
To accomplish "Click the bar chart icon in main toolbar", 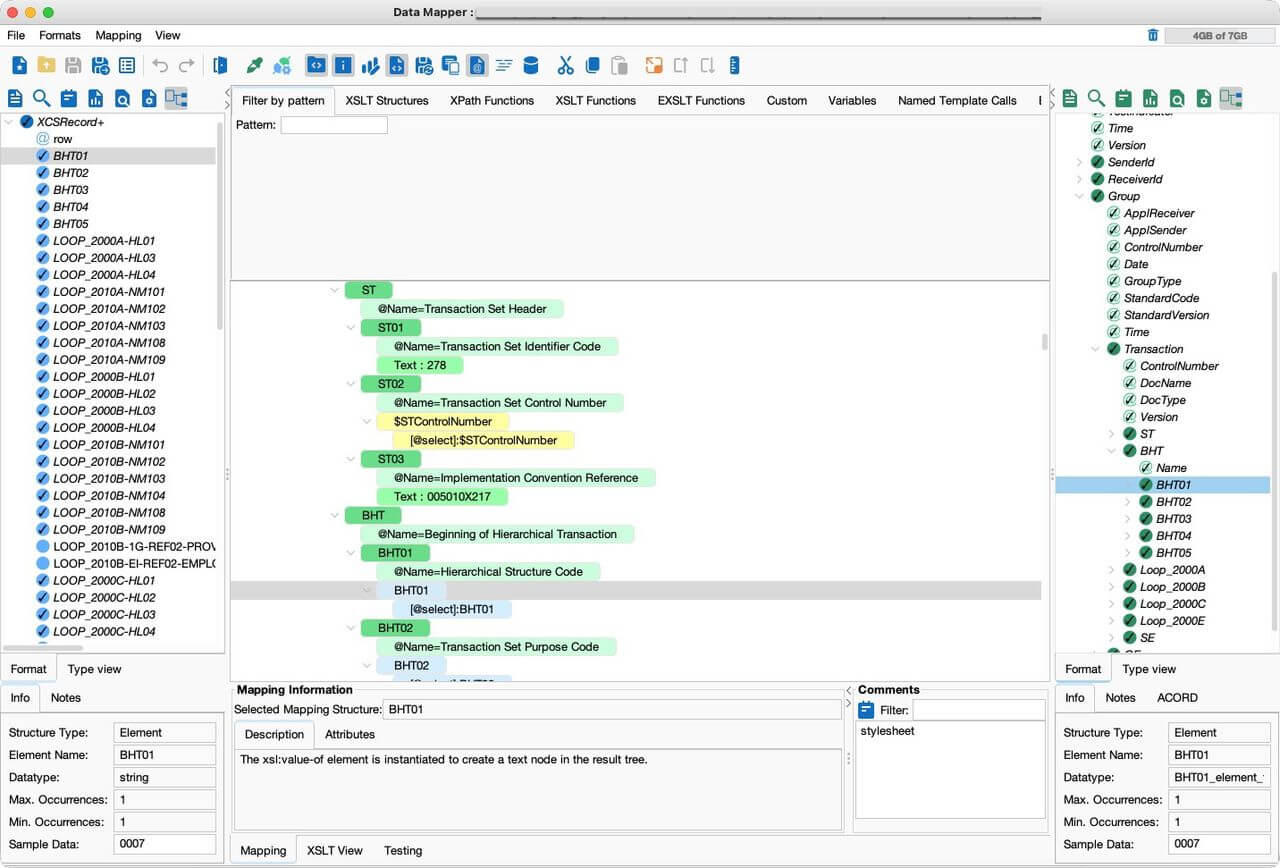I will click(x=370, y=66).
